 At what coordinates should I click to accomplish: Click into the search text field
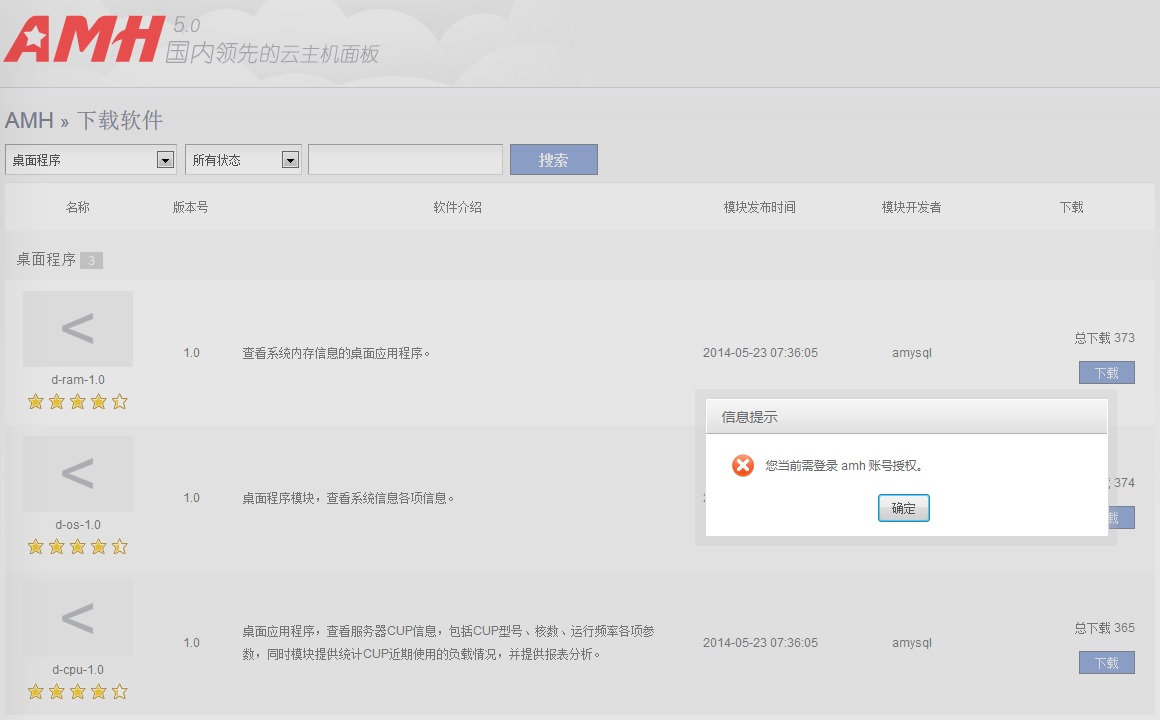(x=405, y=160)
